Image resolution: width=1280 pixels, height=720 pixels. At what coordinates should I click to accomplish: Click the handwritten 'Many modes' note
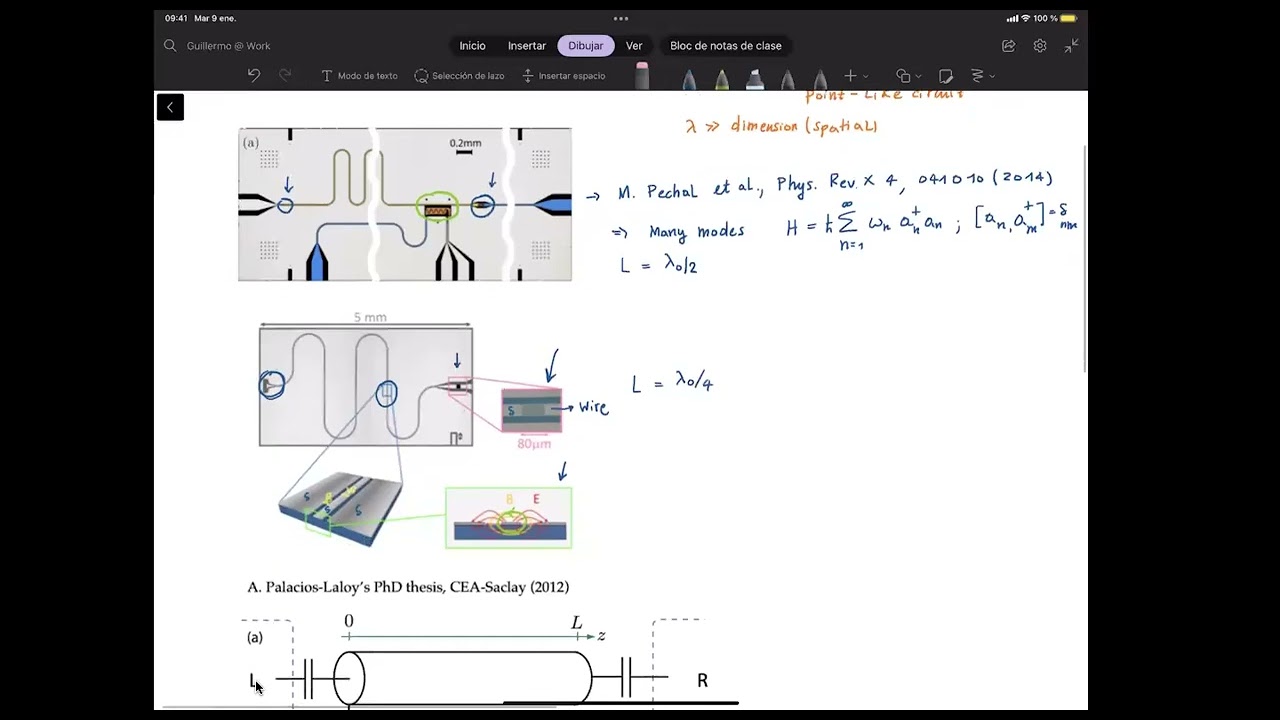(696, 231)
